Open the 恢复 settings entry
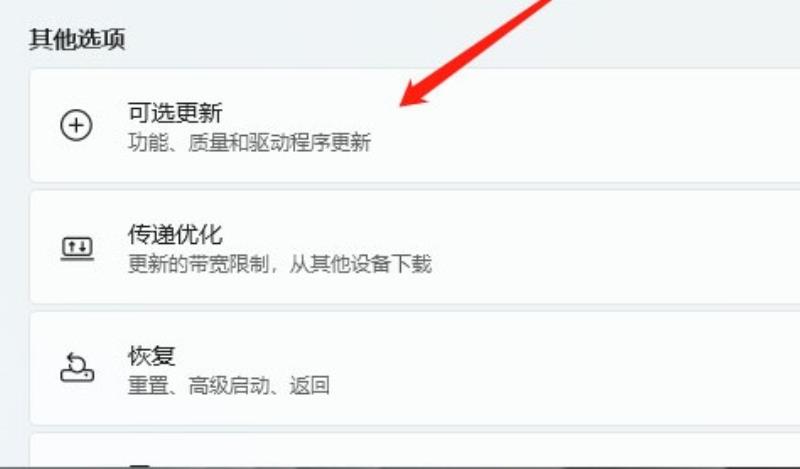 [415, 368]
